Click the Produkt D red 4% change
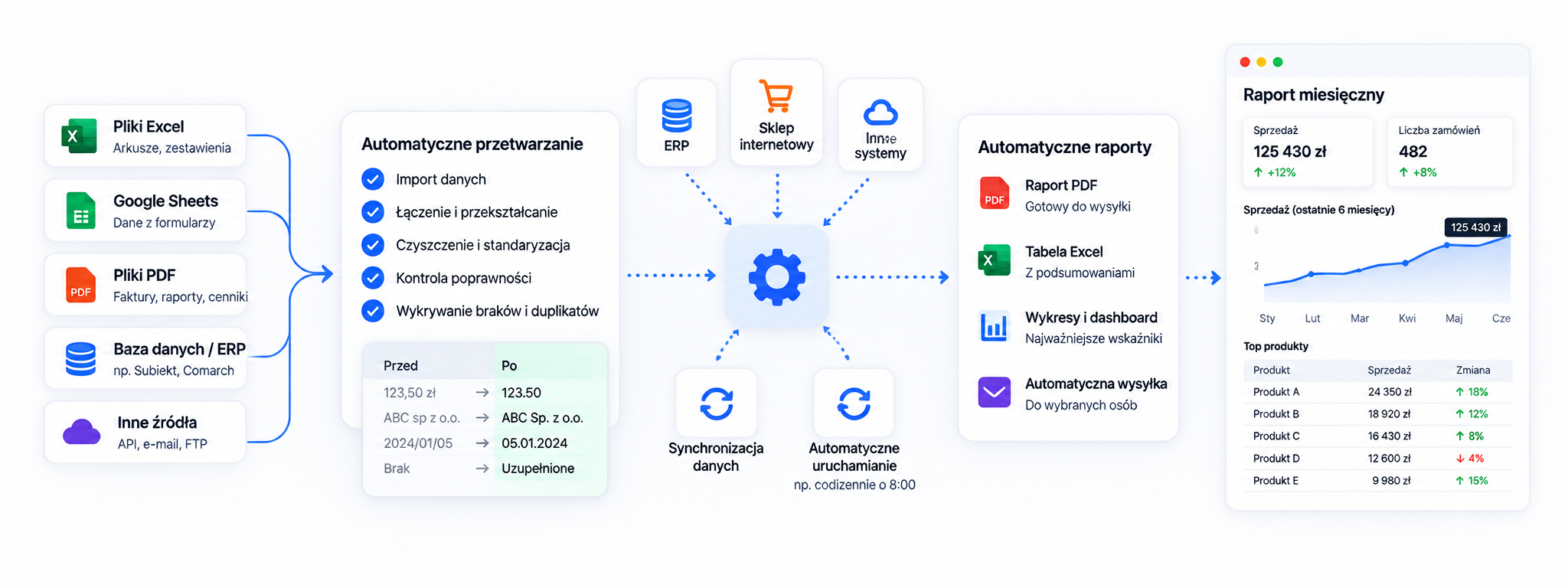Viewport: 1568px width, 588px height. pos(1470,459)
